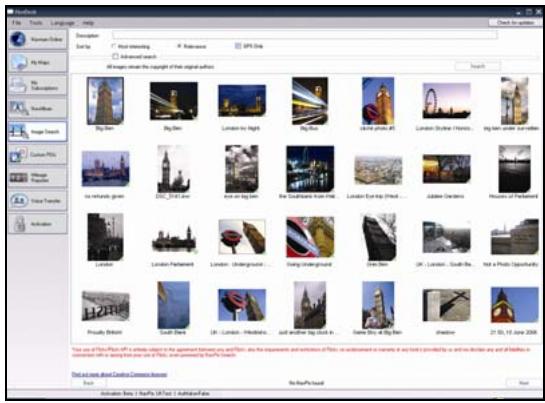545x403 pixels.
Task: Click the Back button at the bottom
Action: tap(89, 383)
